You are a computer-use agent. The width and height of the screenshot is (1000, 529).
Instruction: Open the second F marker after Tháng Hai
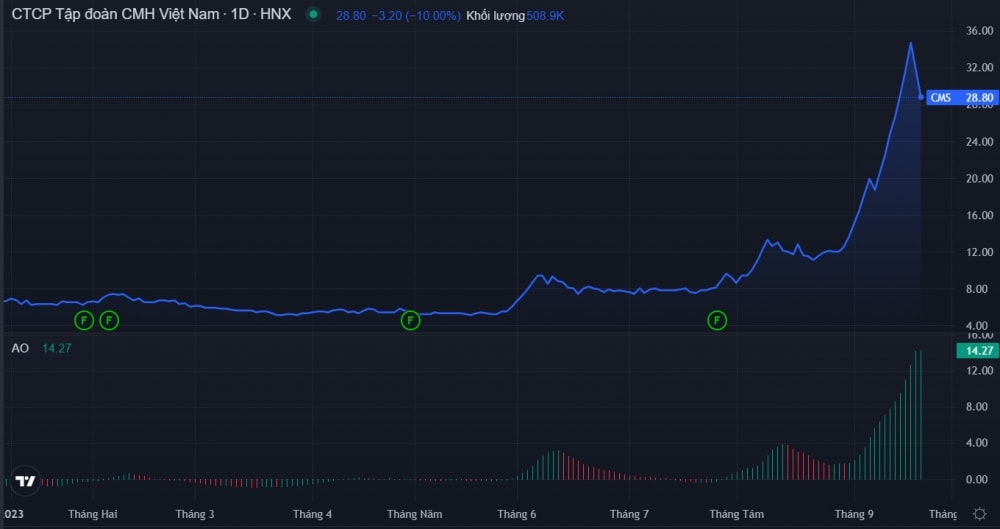tap(109, 320)
